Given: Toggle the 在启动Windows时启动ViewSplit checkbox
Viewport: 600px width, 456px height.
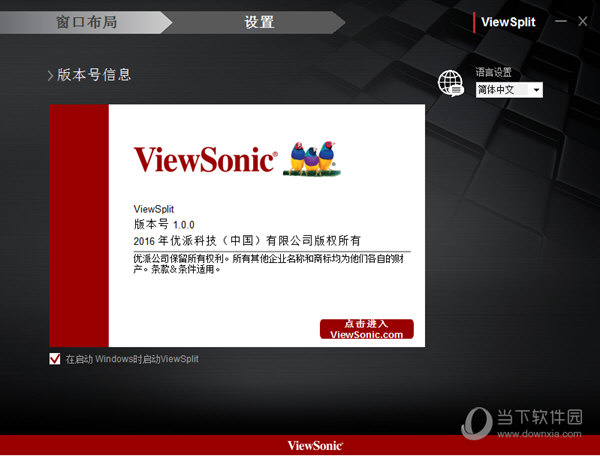Looking at the screenshot, I should [x=55, y=359].
